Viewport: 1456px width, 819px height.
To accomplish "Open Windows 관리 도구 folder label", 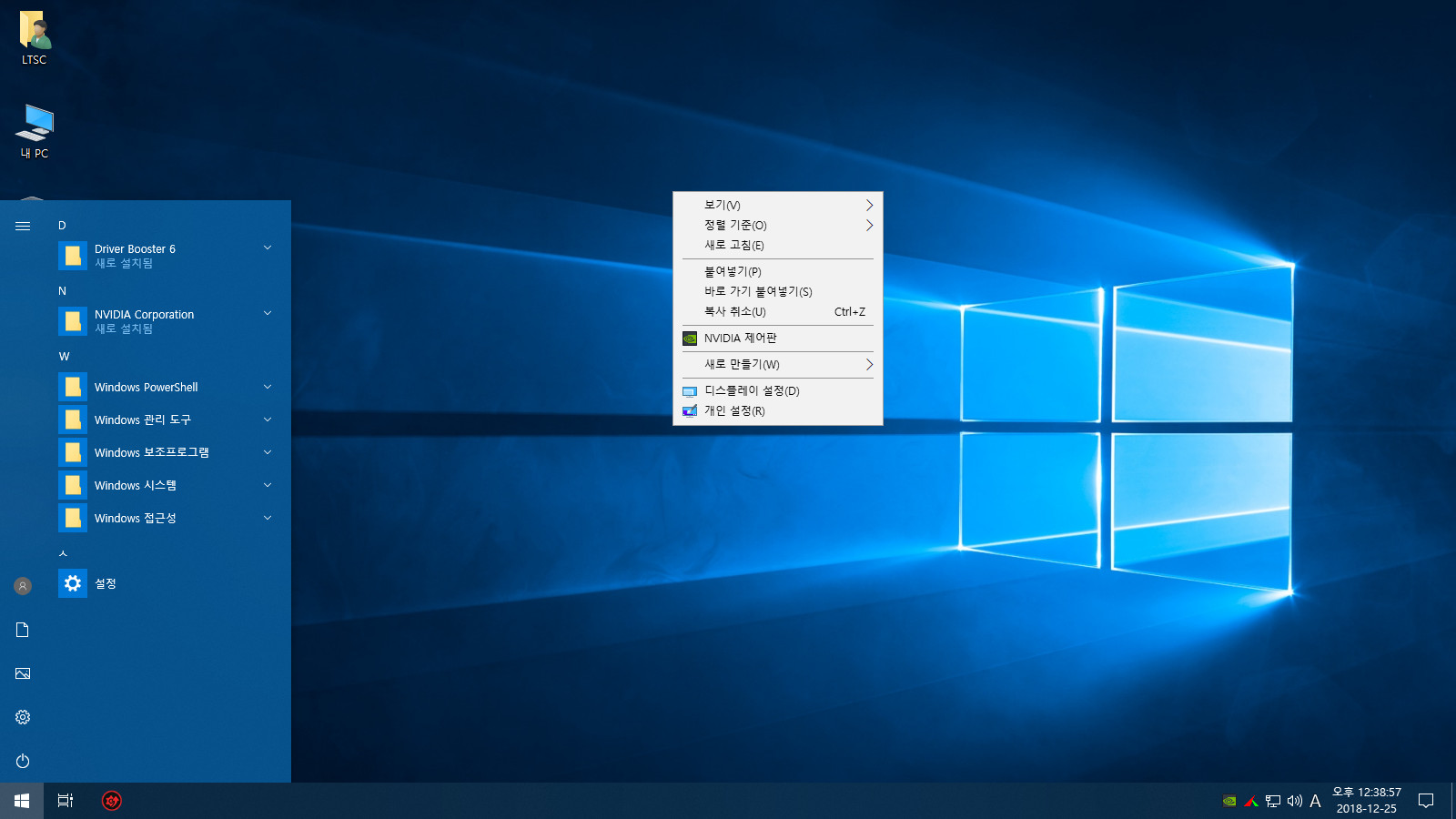I will pyautogui.click(x=143, y=420).
